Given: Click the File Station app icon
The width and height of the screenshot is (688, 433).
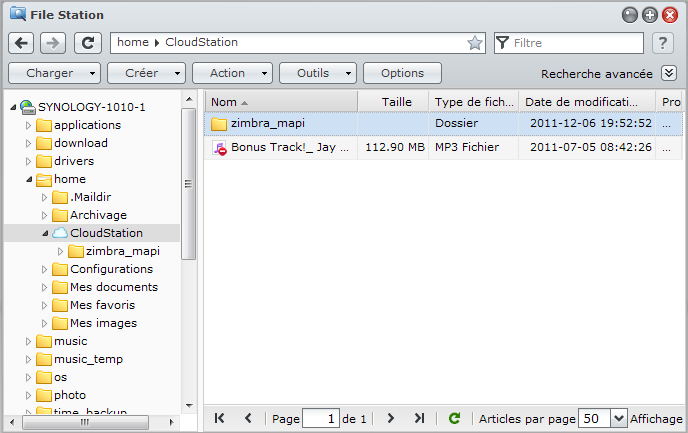Looking at the screenshot, I should (18, 14).
